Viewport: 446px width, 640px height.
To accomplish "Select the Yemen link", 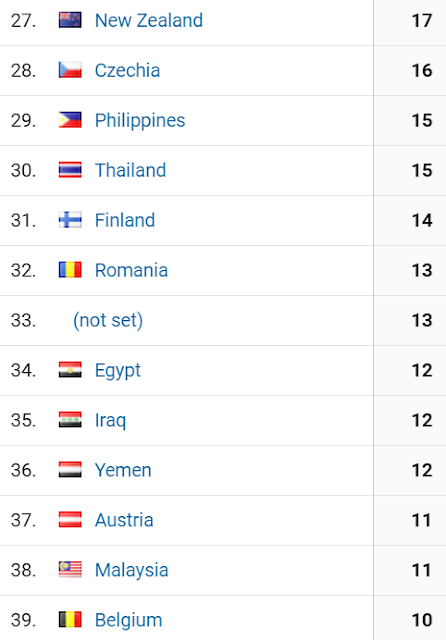I will [x=123, y=470].
